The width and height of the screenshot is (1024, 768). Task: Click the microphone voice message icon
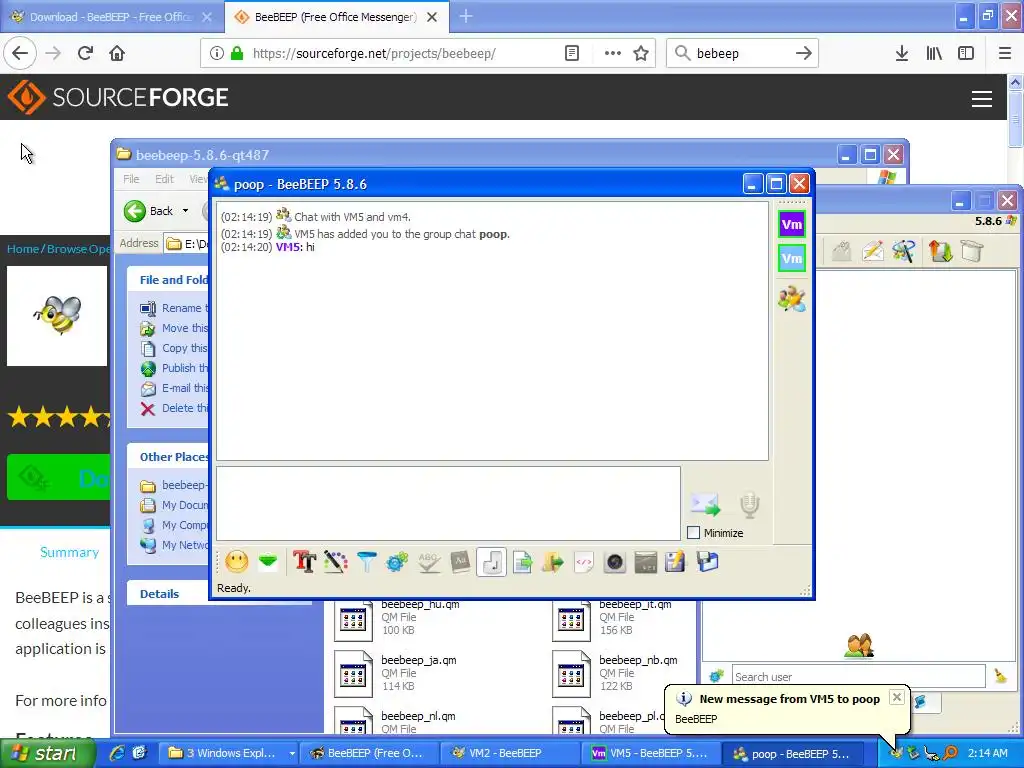pyautogui.click(x=750, y=505)
